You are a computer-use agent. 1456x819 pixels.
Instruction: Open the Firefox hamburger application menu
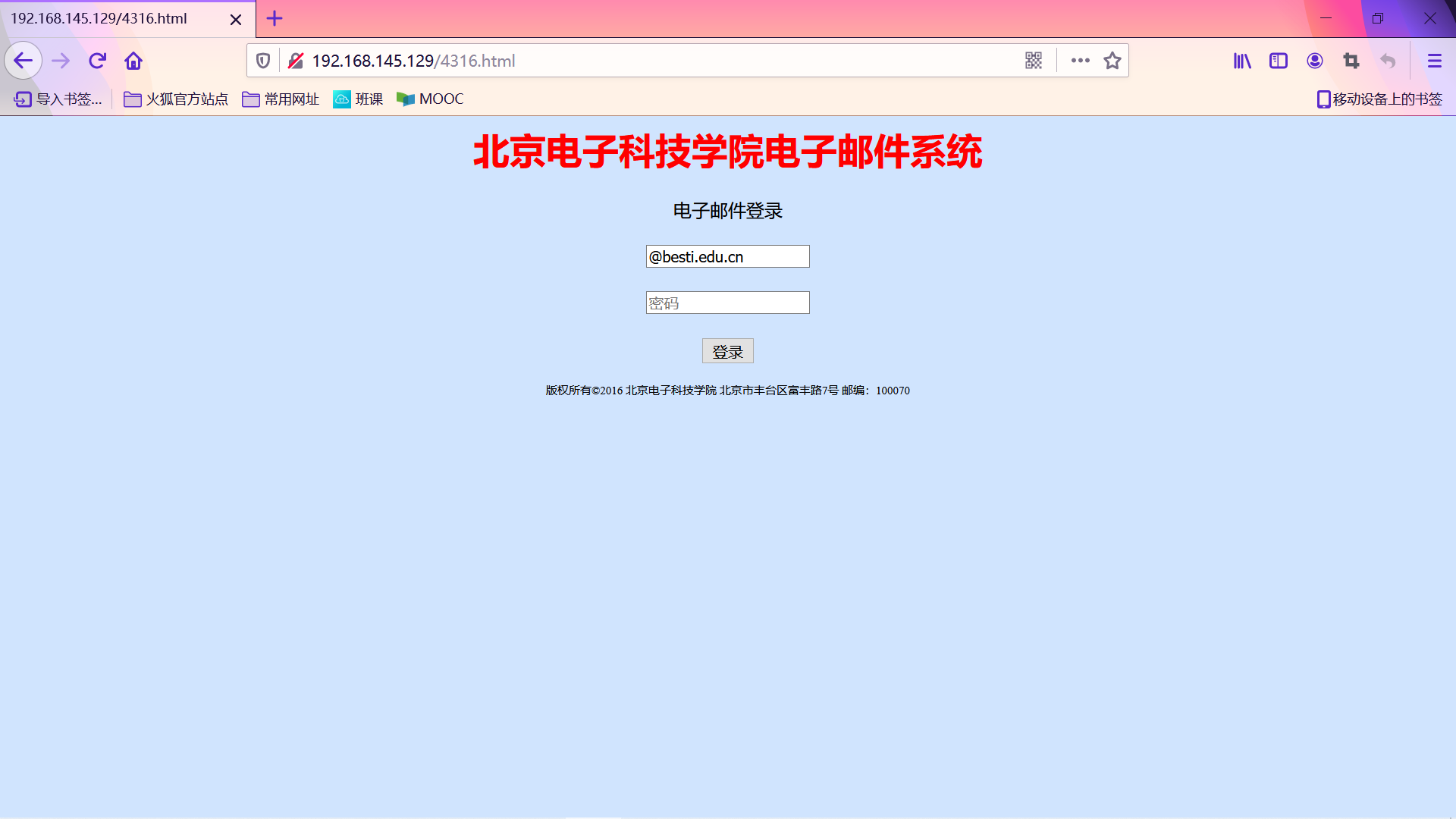(1434, 61)
